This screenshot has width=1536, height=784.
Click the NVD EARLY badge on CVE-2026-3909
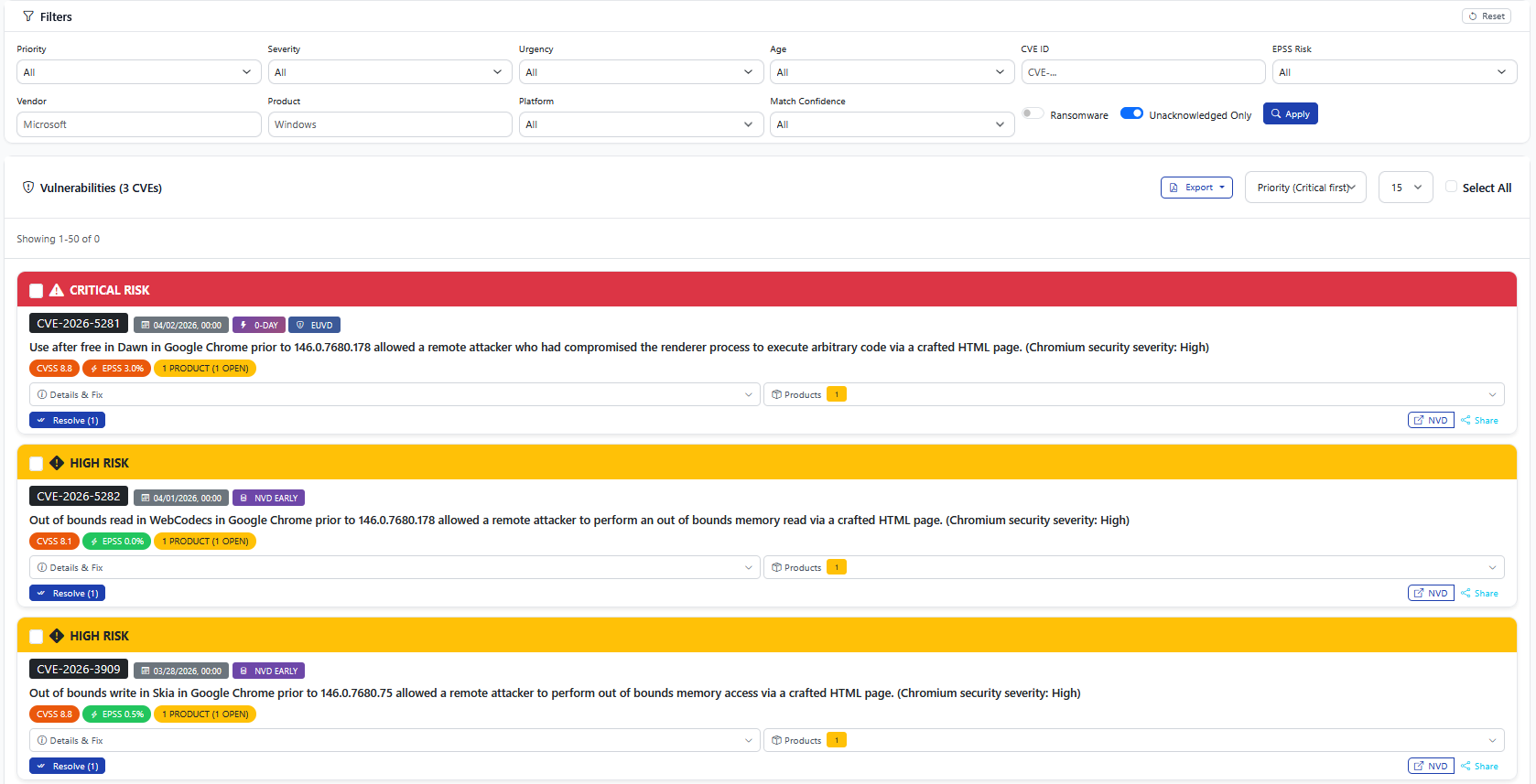pyautogui.click(x=269, y=671)
